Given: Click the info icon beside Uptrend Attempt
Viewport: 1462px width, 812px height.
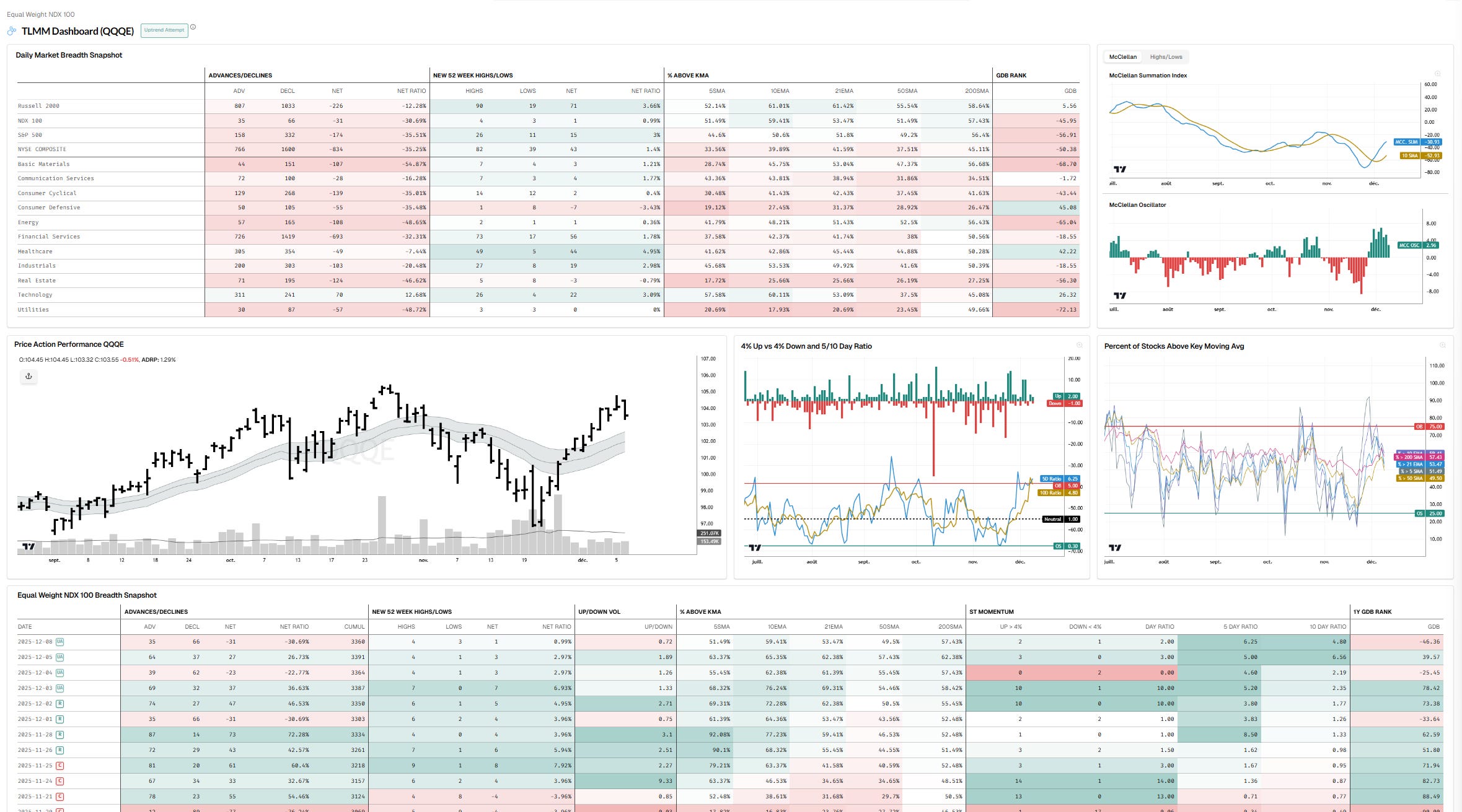Looking at the screenshot, I should (193, 27).
